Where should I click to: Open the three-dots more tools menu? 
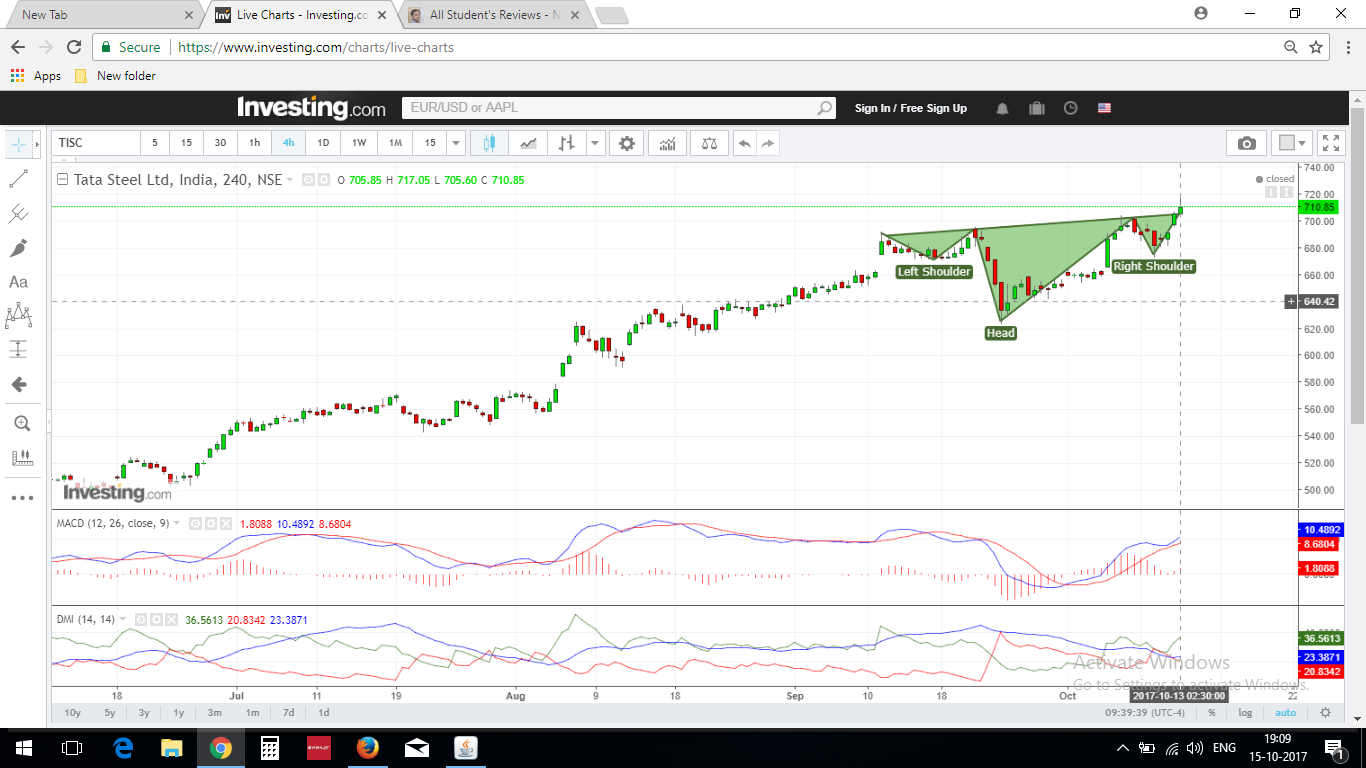(21, 497)
